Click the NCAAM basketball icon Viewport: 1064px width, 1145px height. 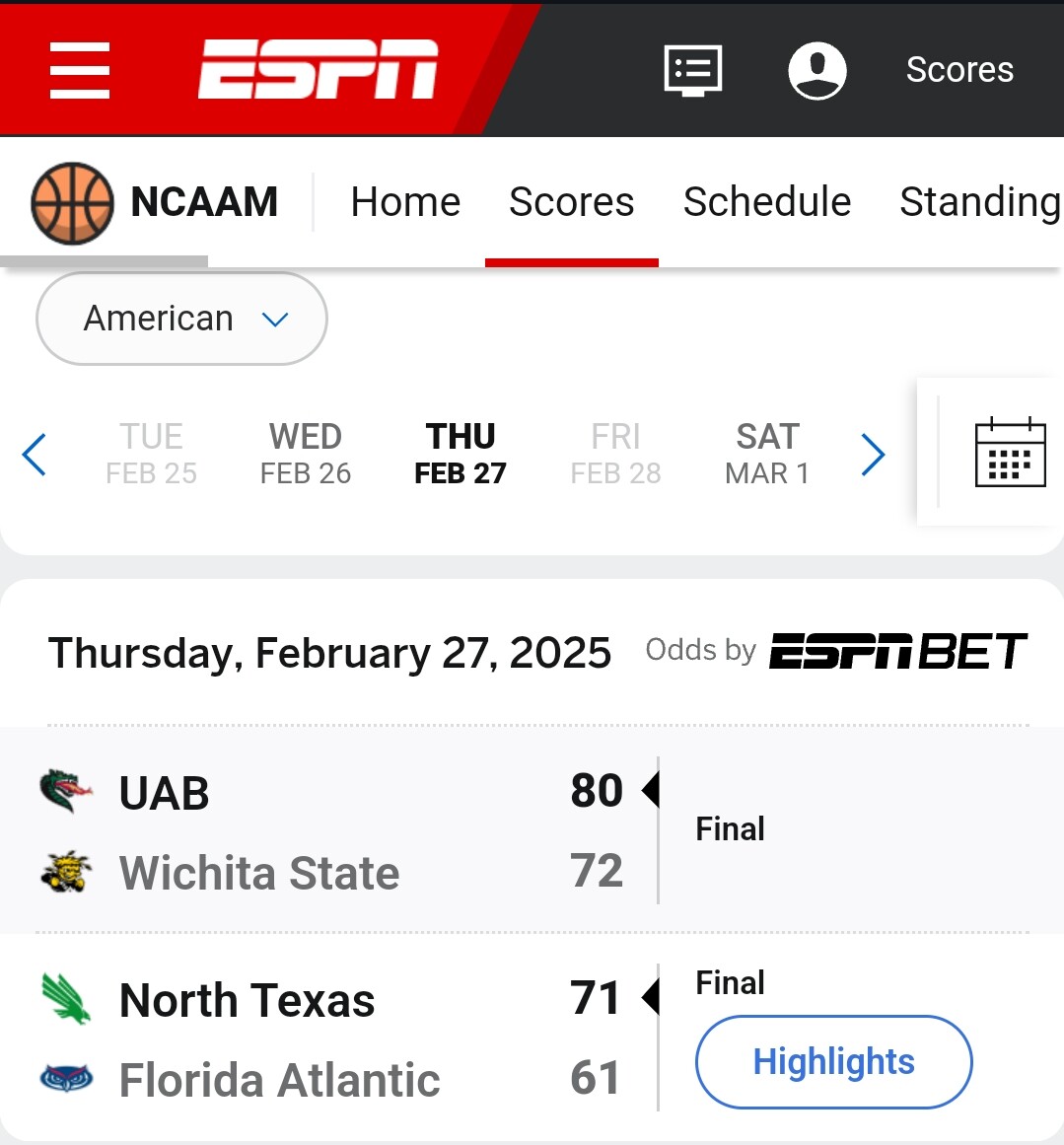click(x=72, y=203)
